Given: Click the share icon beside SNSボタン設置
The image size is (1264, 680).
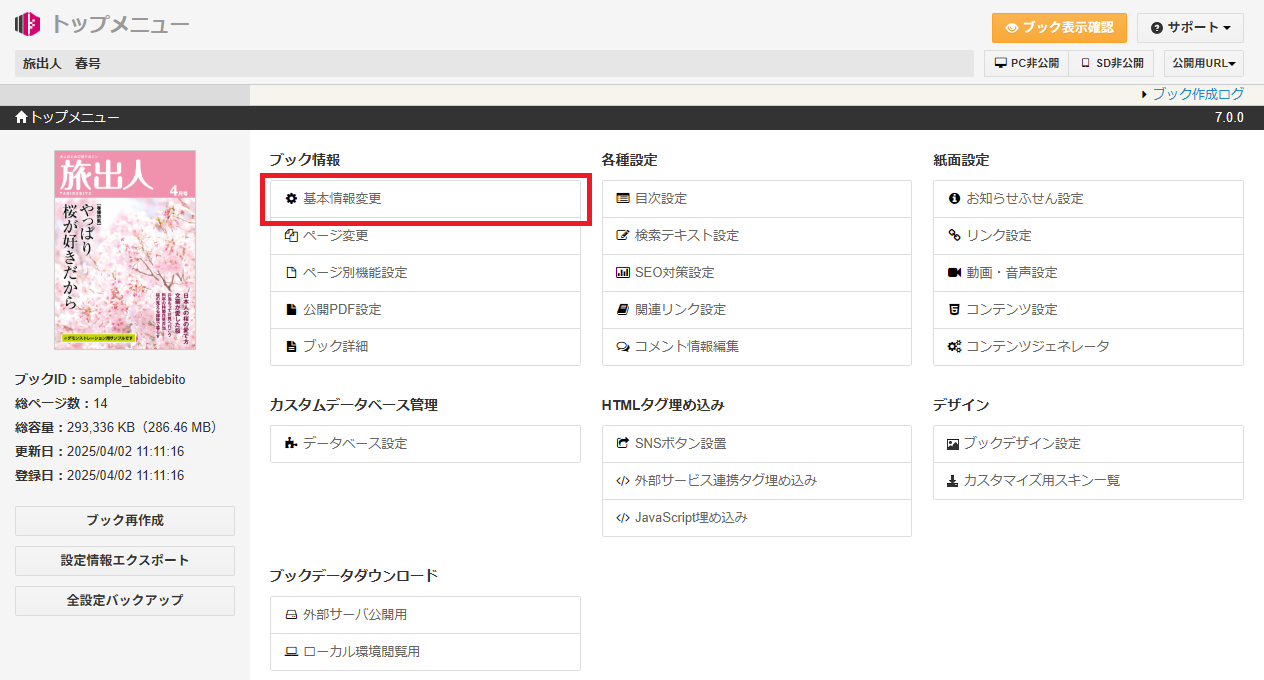Looking at the screenshot, I should click(x=623, y=444).
